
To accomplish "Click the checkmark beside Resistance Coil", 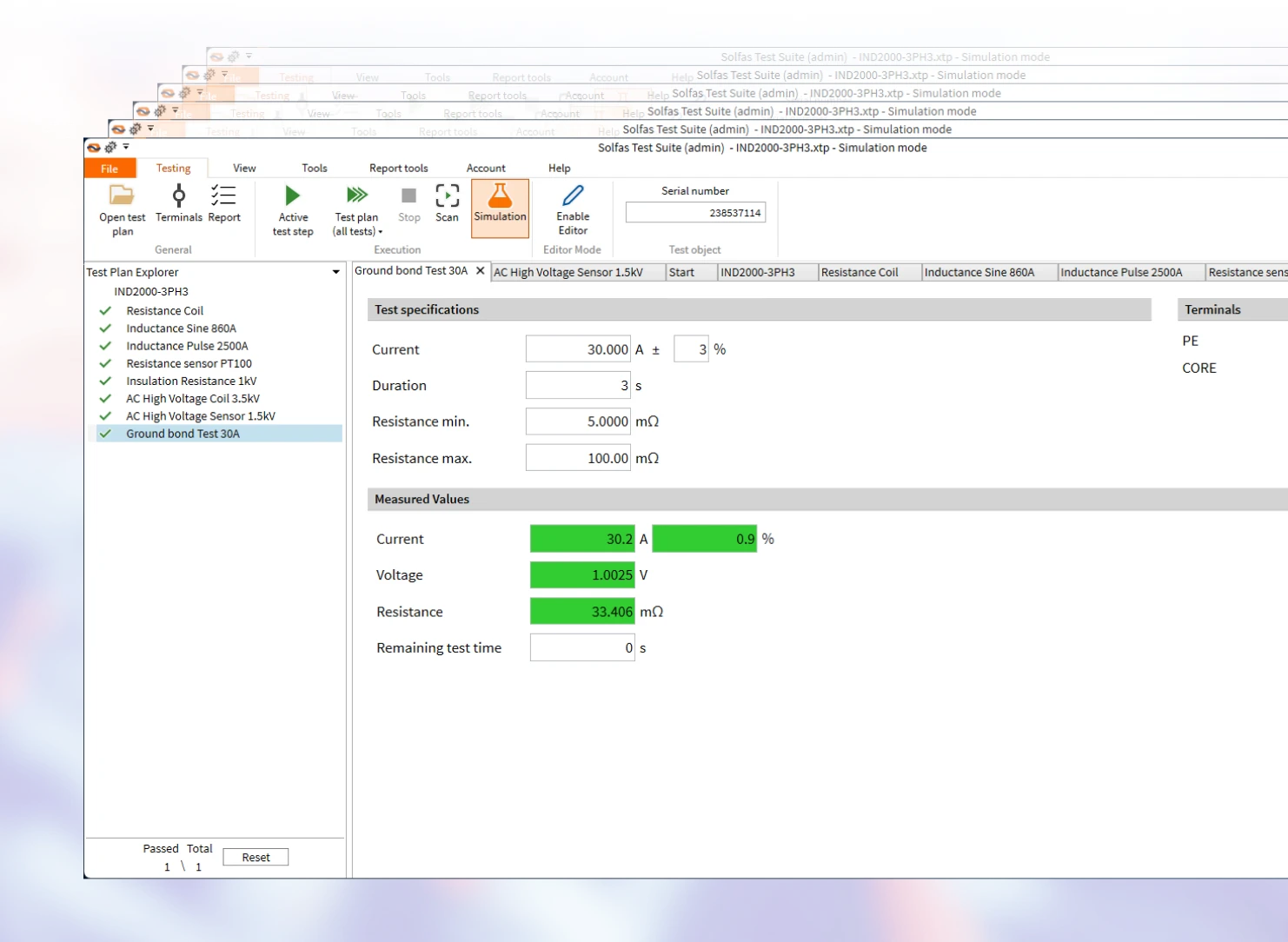I will (105, 310).
